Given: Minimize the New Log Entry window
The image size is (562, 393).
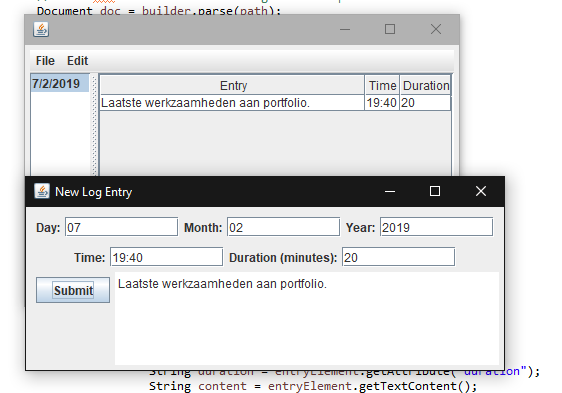Looking at the screenshot, I should (x=390, y=191).
